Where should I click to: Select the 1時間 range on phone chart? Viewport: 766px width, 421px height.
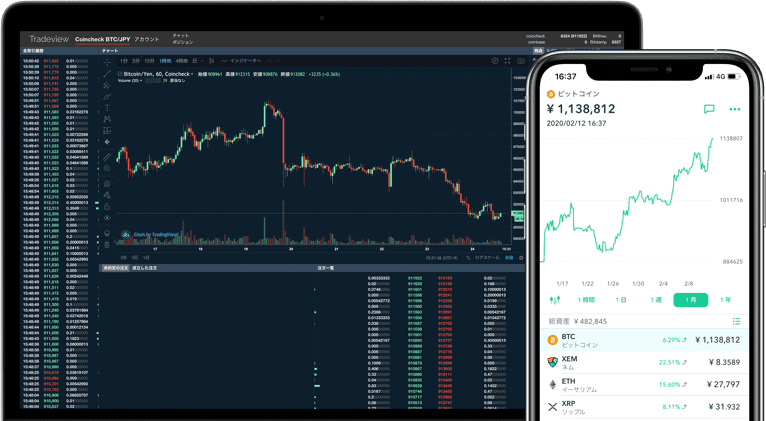point(587,300)
